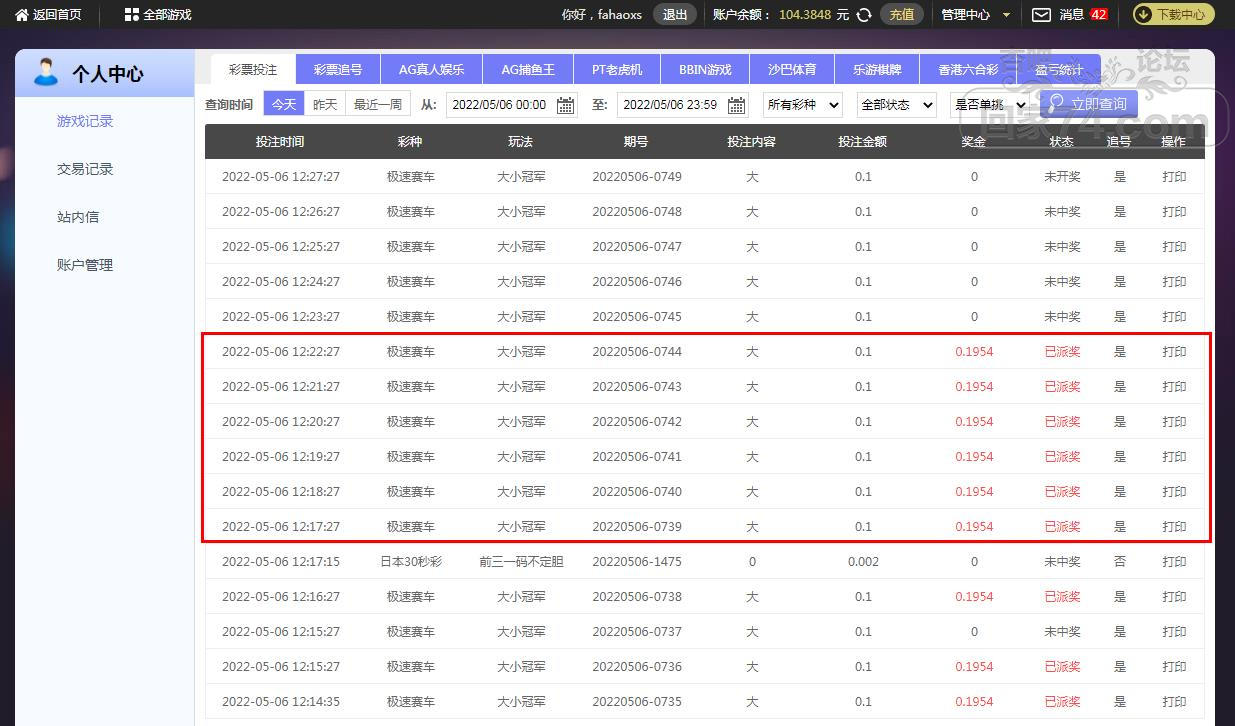Click the 个人中心 user avatar icon

coord(46,73)
